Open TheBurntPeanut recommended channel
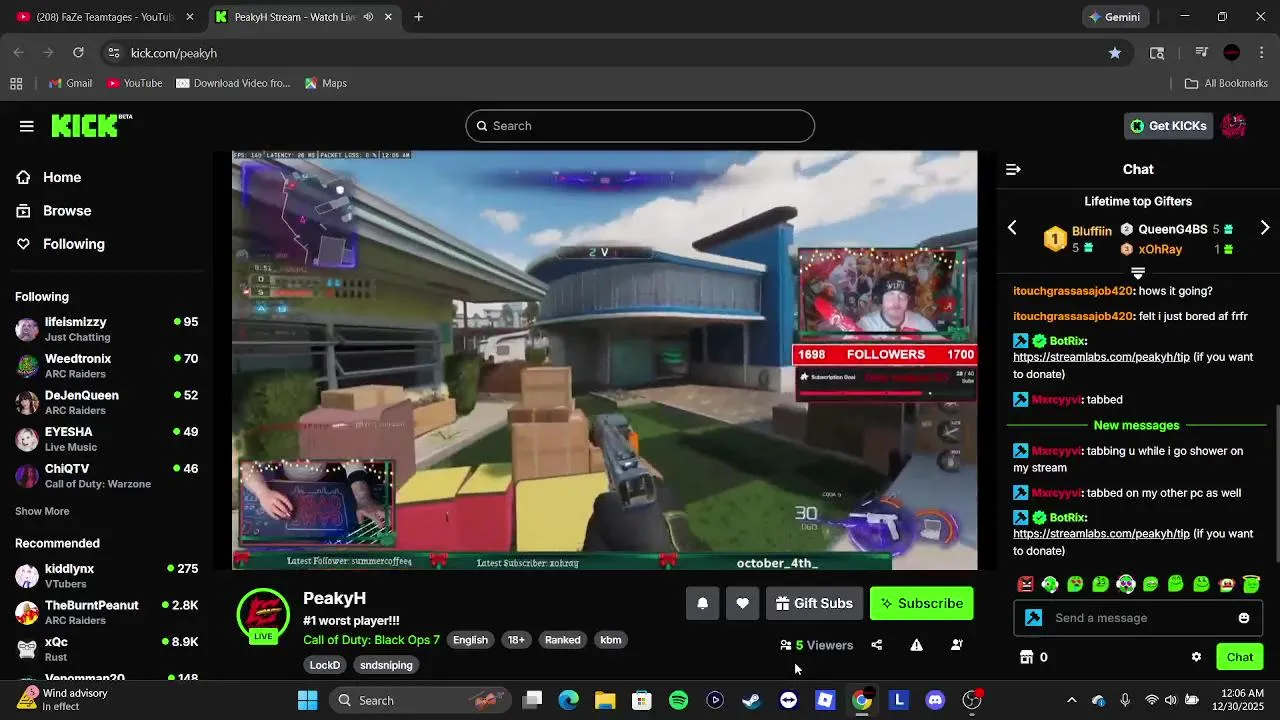 pos(106,612)
